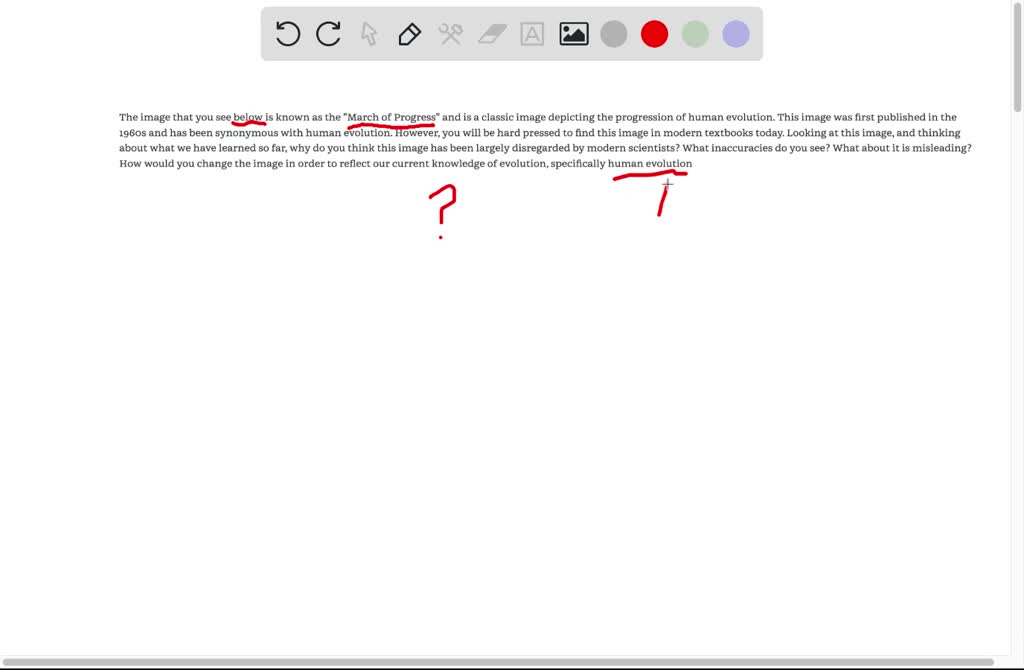This screenshot has width=1024, height=670.
Task: Select the red color swatch
Action: 654,33
